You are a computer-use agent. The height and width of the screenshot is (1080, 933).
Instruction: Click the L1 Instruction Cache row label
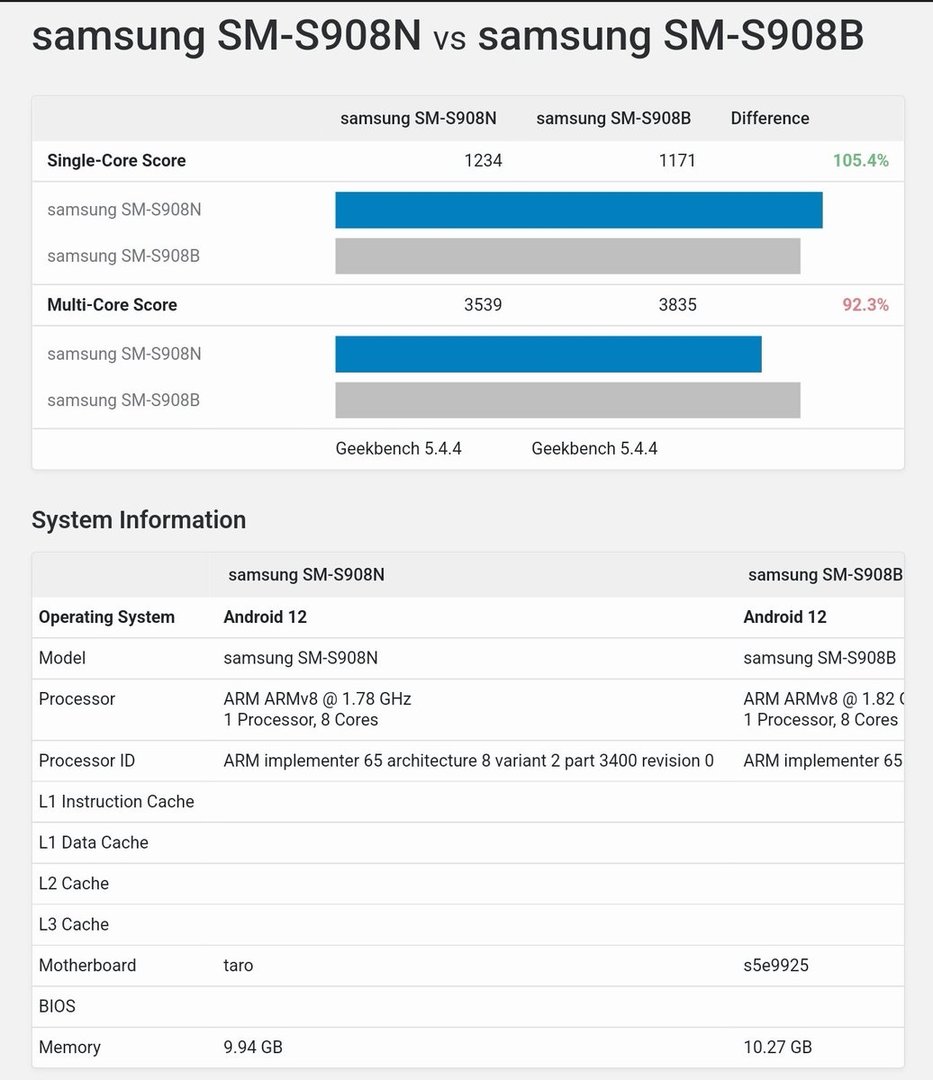[x=116, y=802]
